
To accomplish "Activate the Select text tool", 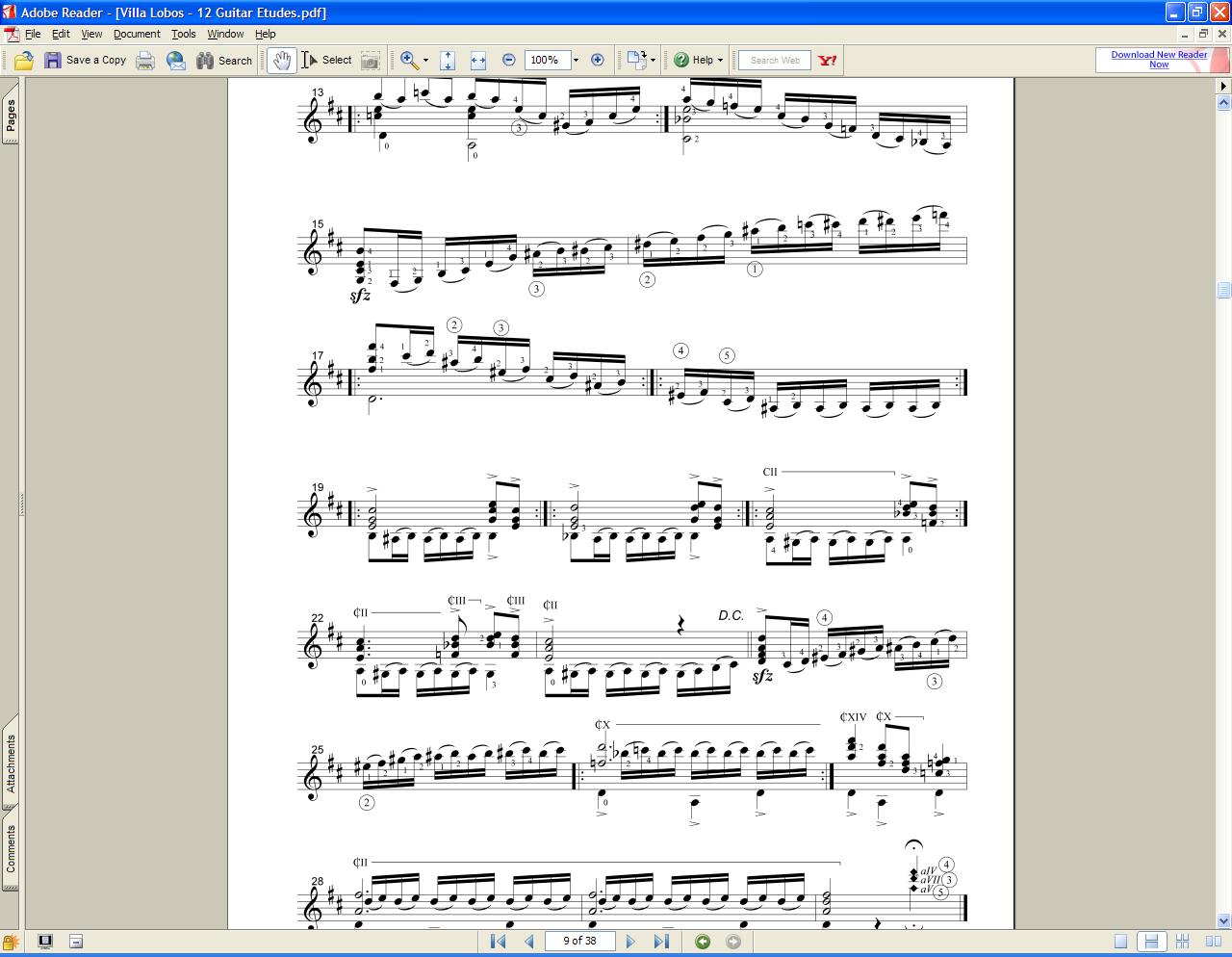I will pos(327,60).
